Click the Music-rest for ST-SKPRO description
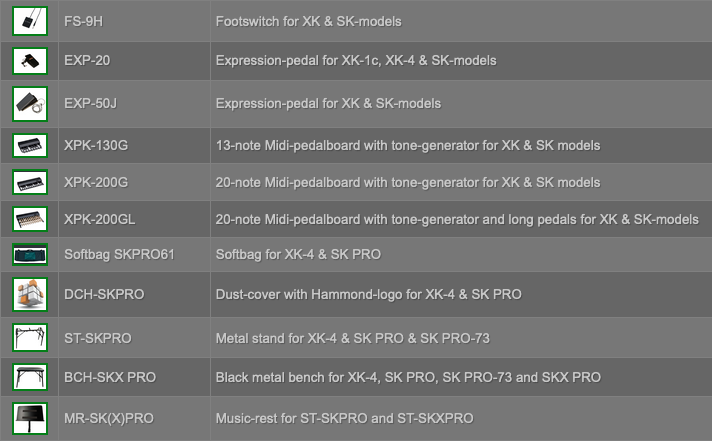Viewport: 712px width, 441px height. (x=345, y=418)
